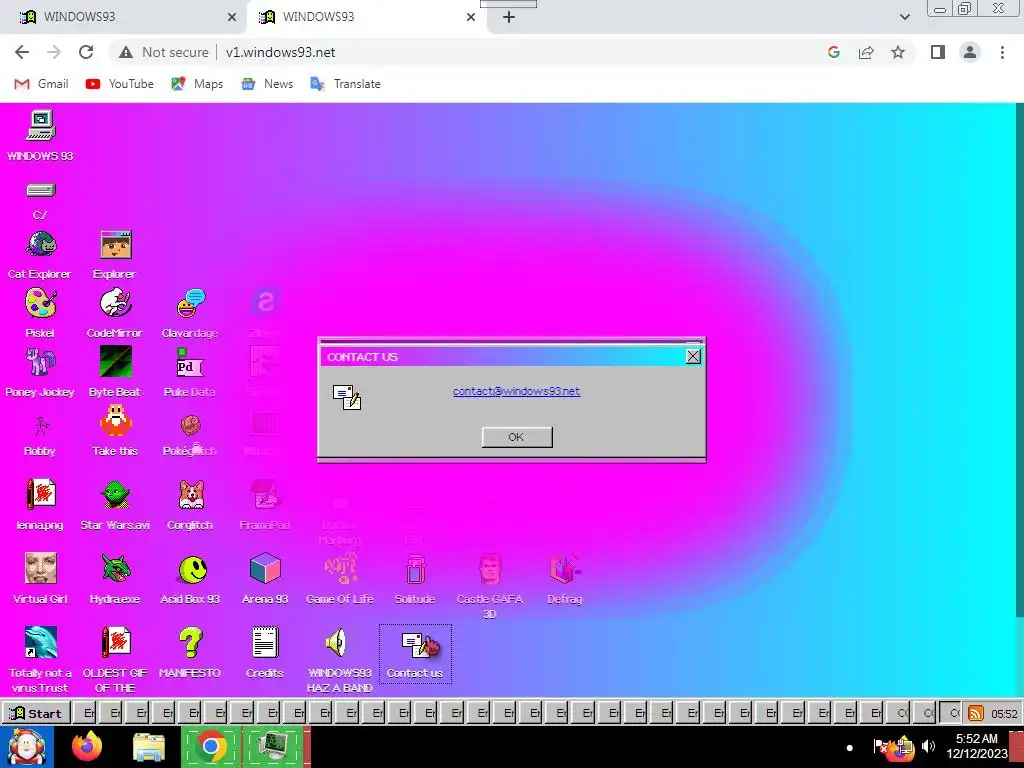Image resolution: width=1024 pixels, height=768 pixels.
Task: Click the system clock showing 5:52 AM
Action: [977, 746]
